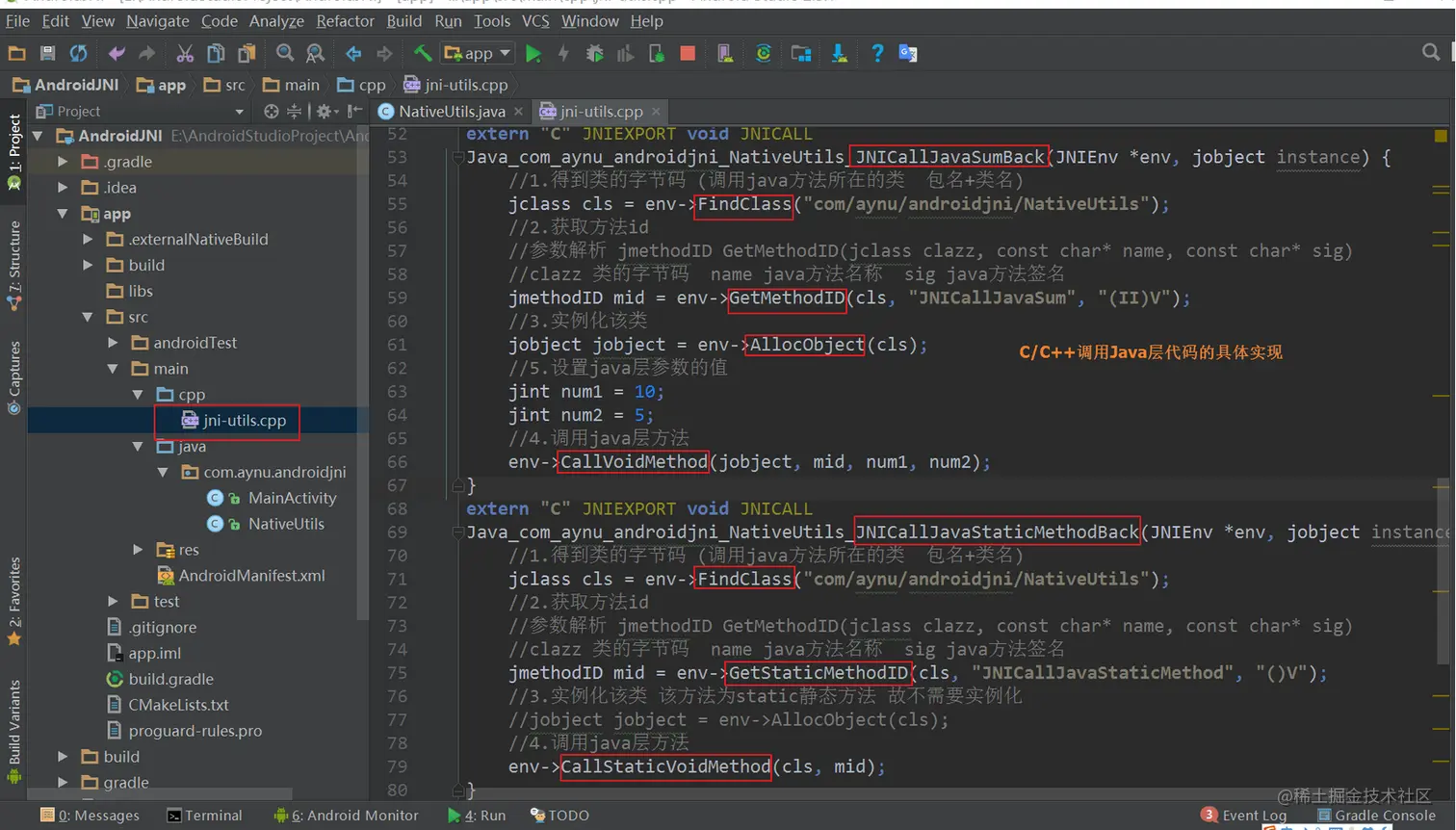This screenshot has height=830, width=1456.
Task: Open the Build menu
Action: 403,21
